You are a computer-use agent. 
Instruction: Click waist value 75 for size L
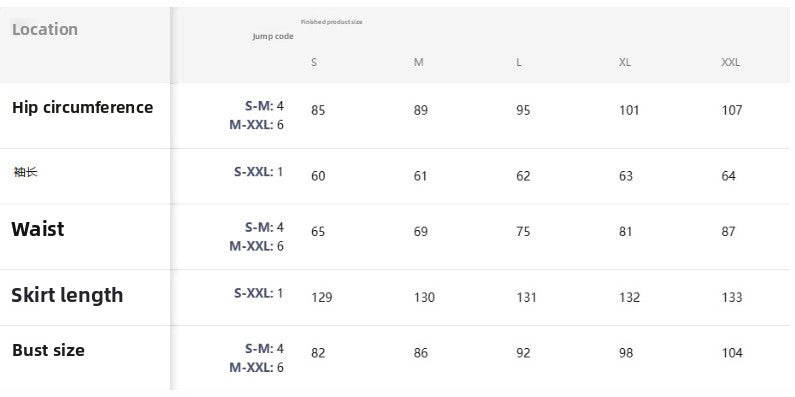point(523,232)
